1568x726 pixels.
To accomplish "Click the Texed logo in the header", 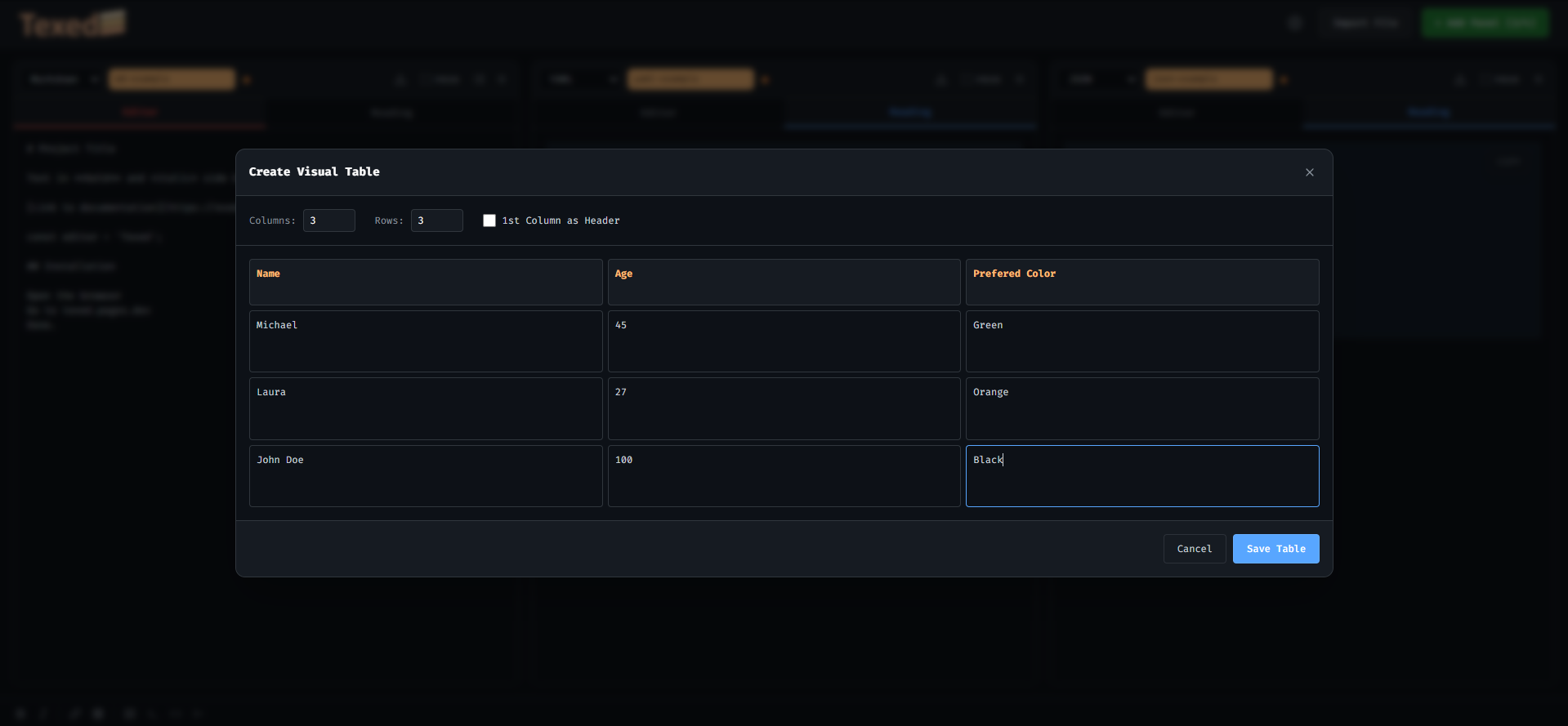I will 72,24.
